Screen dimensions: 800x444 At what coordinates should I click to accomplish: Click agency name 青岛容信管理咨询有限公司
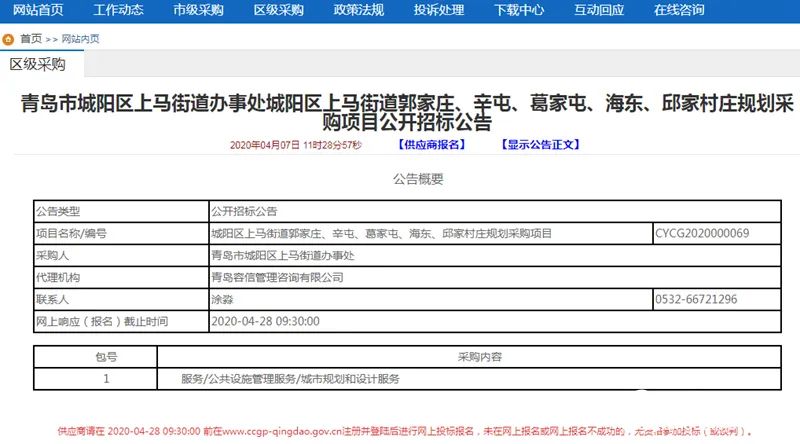tap(277, 277)
